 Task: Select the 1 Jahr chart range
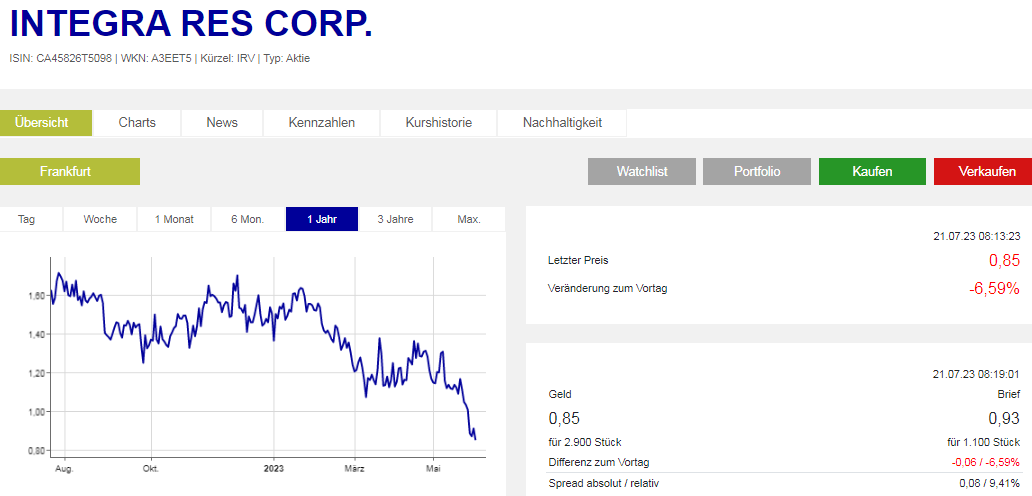click(x=322, y=219)
